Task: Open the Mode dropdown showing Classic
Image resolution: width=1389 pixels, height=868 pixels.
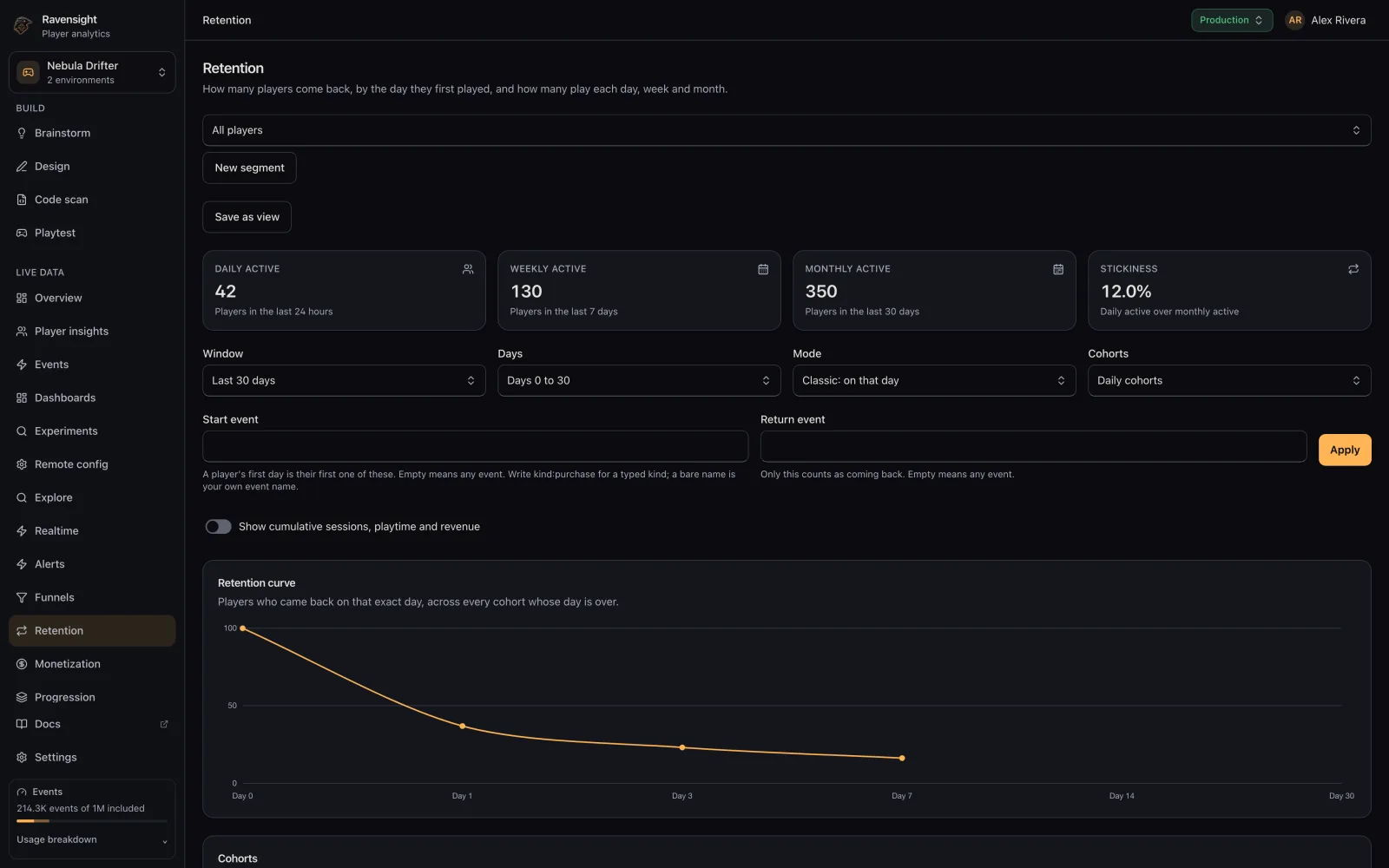Action: [934, 380]
